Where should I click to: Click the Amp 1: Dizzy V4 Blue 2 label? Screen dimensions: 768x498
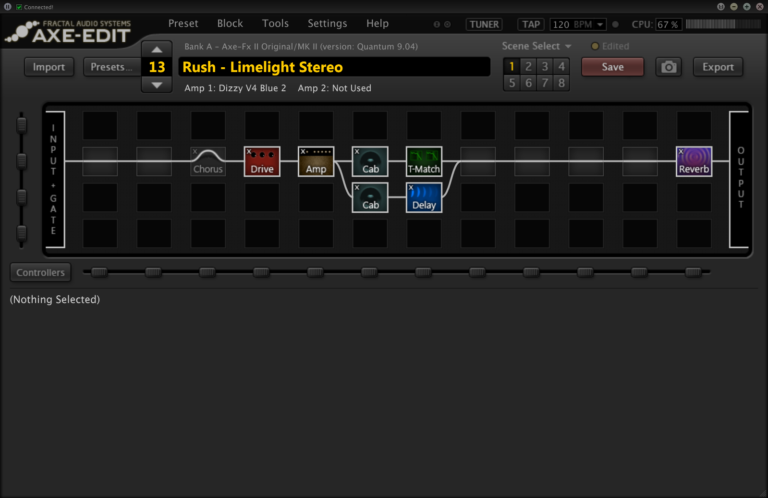(235, 88)
